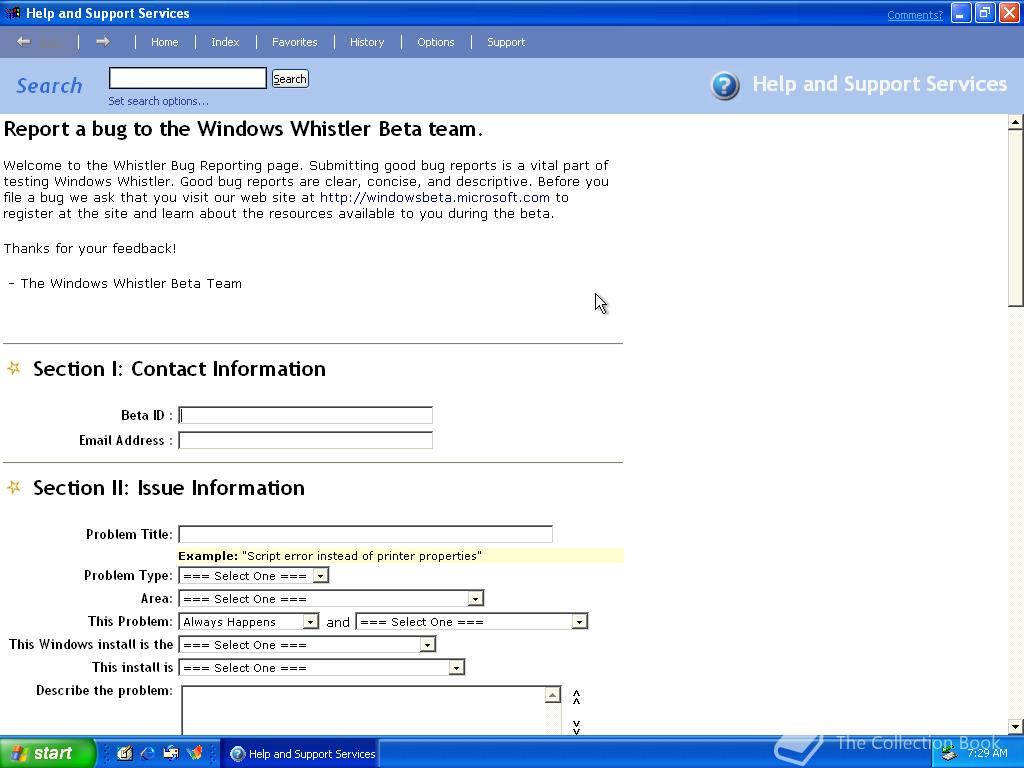Click the Section I: Contact Information heading
The height and width of the screenshot is (768, 1024).
[180, 369]
